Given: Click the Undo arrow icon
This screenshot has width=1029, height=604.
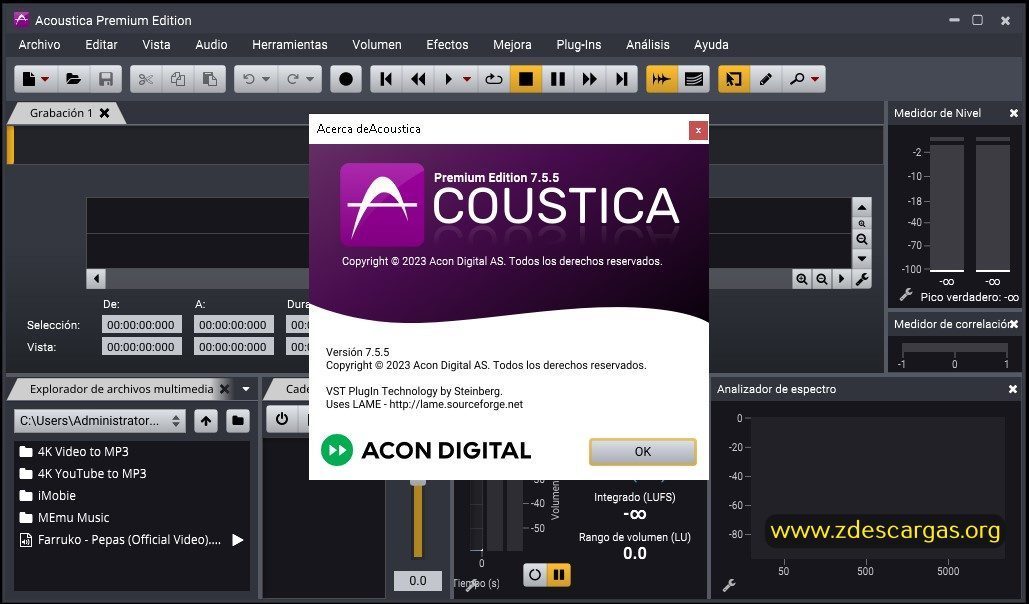Looking at the screenshot, I should pyautogui.click(x=249, y=79).
